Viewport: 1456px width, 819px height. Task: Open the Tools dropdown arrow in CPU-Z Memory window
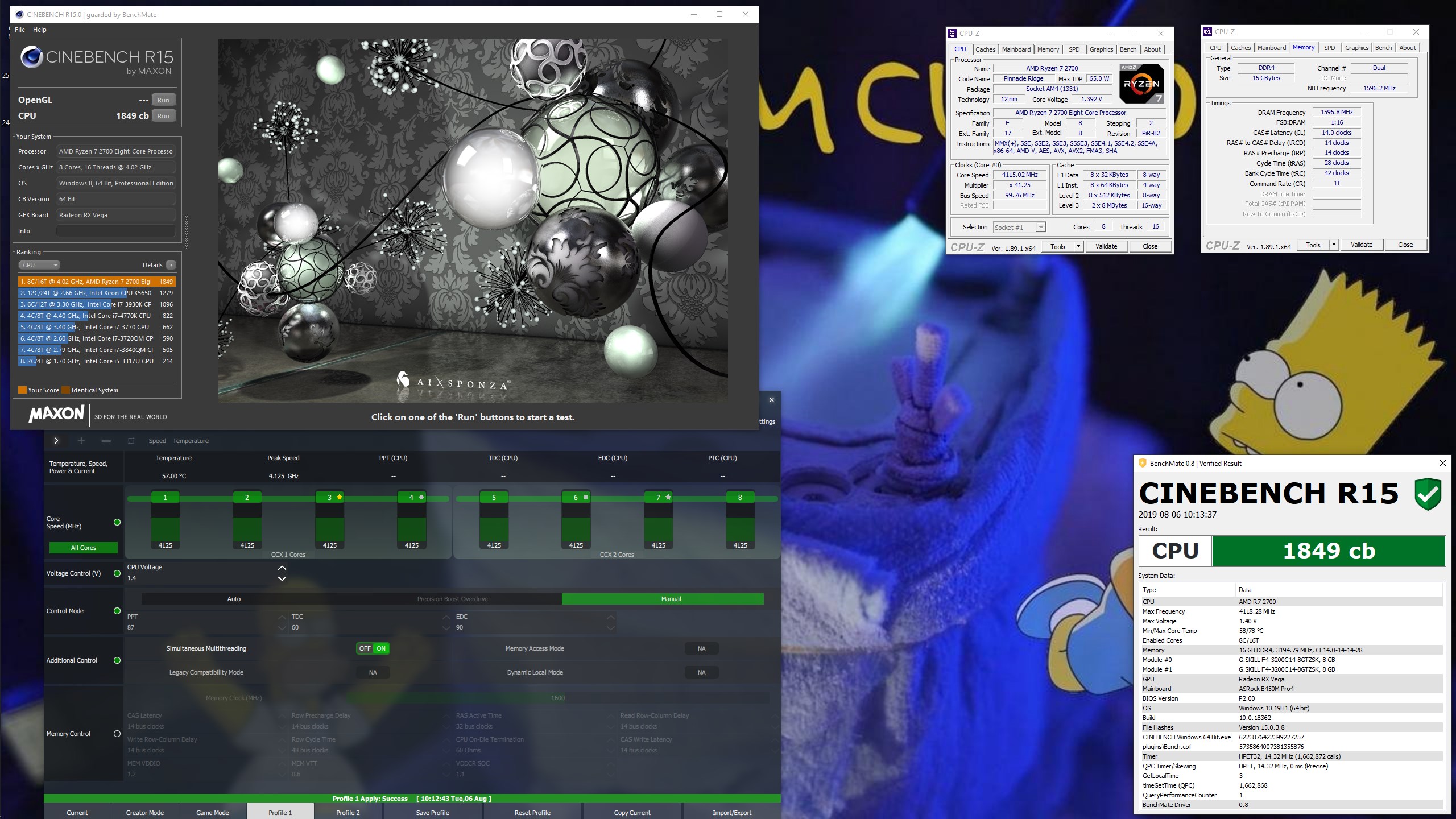coord(1334,245)
